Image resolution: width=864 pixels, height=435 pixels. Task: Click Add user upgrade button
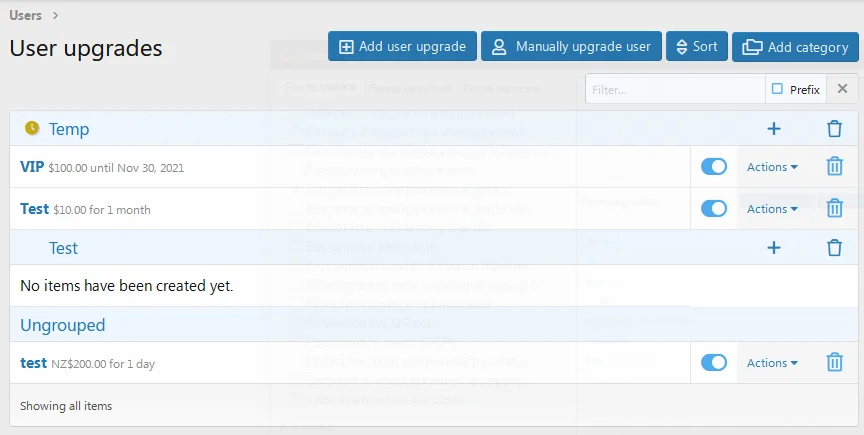point(402,47)
